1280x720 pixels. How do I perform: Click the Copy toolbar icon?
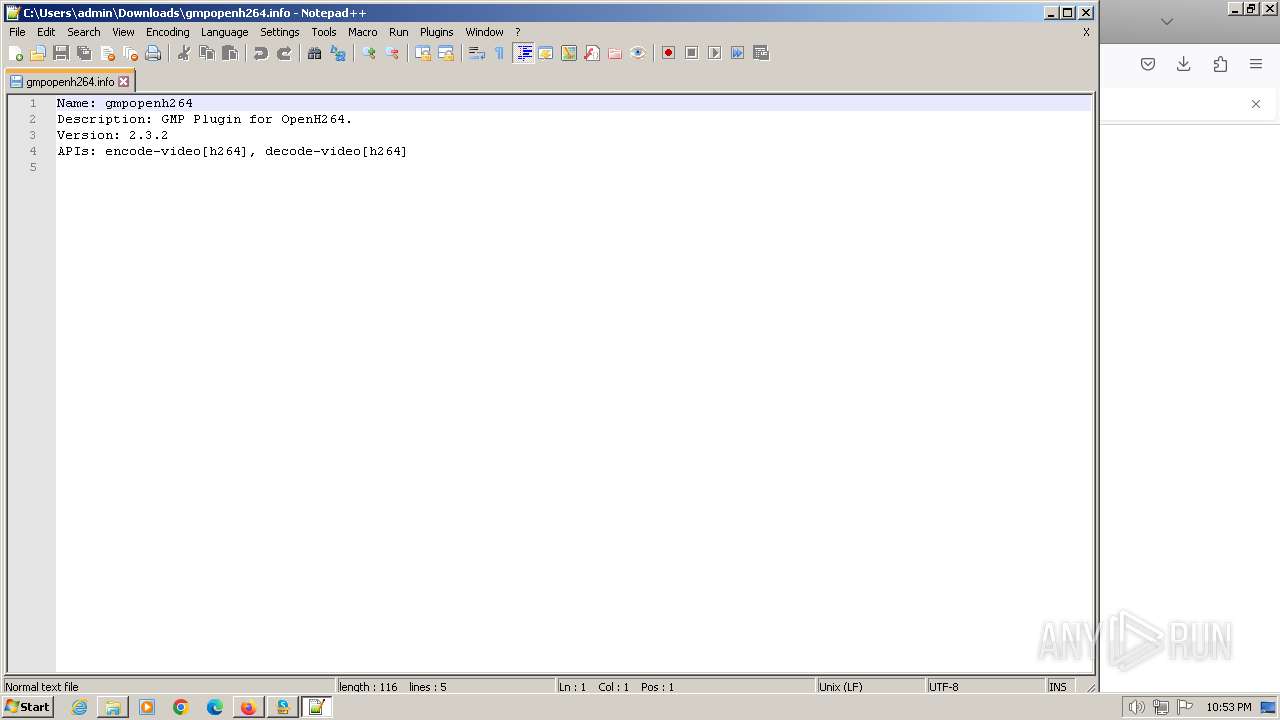[x=207, y=53]
